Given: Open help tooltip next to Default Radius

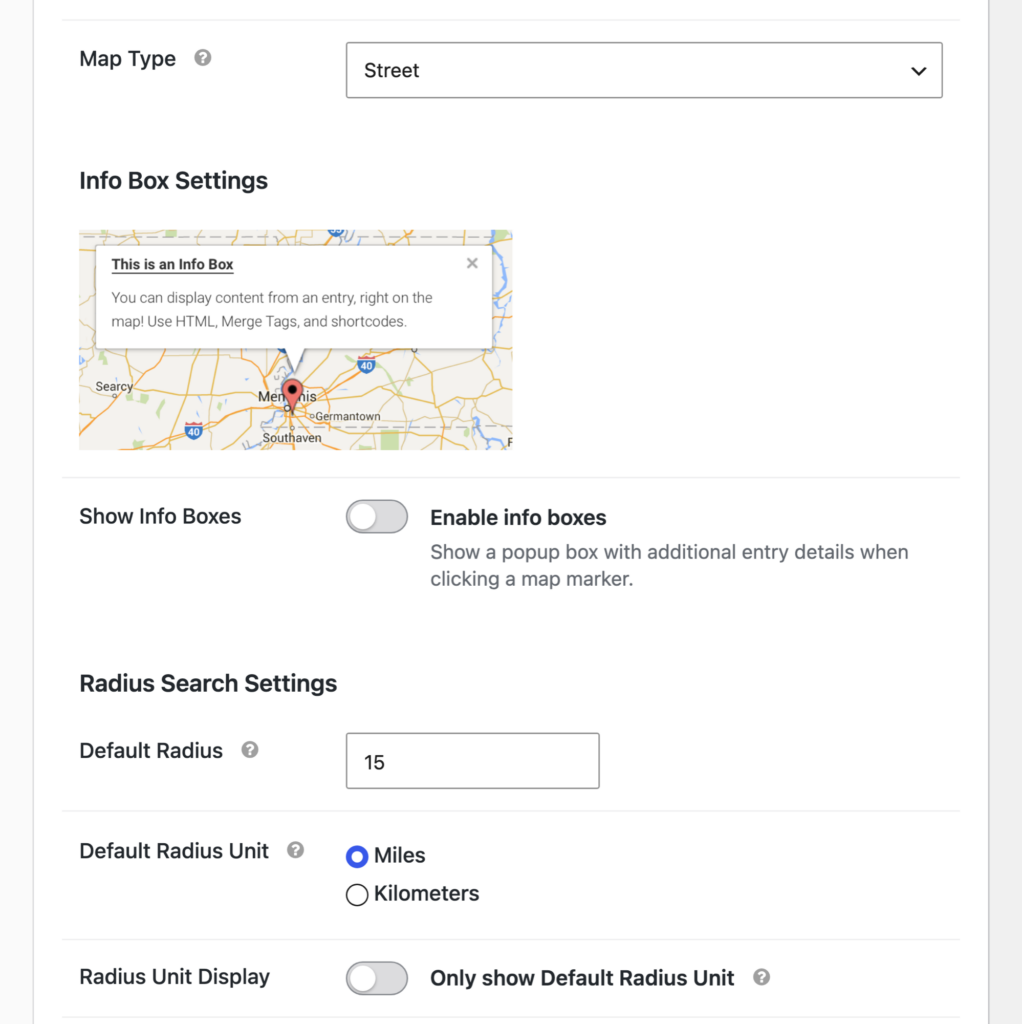Looking at the screenshot, I should pyautogui.click(x=250, y=750).
